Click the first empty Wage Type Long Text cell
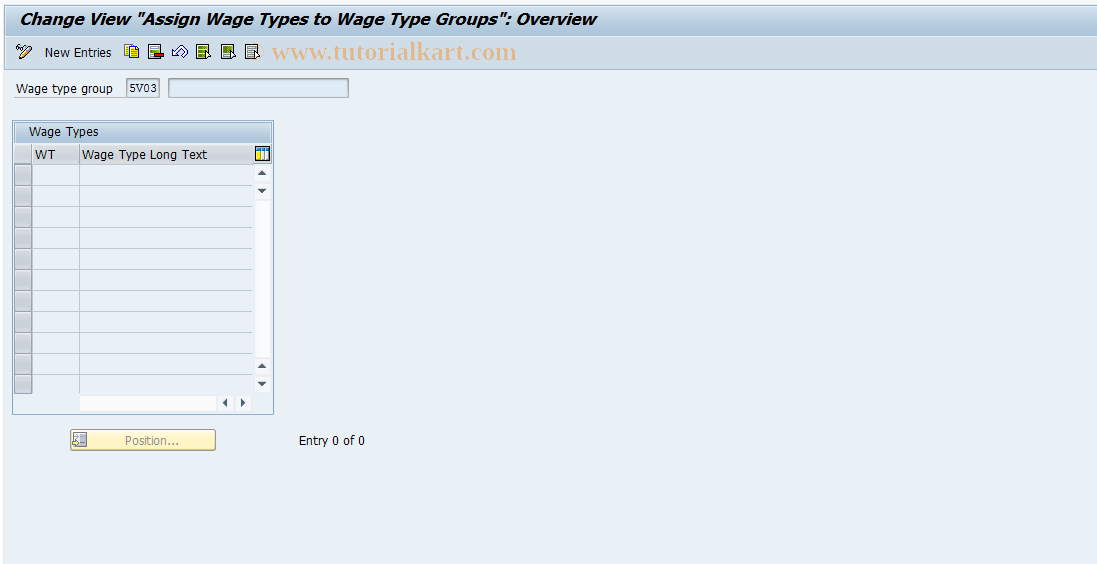The height and width of the screenshot is (564, 1097). [167, 175]
